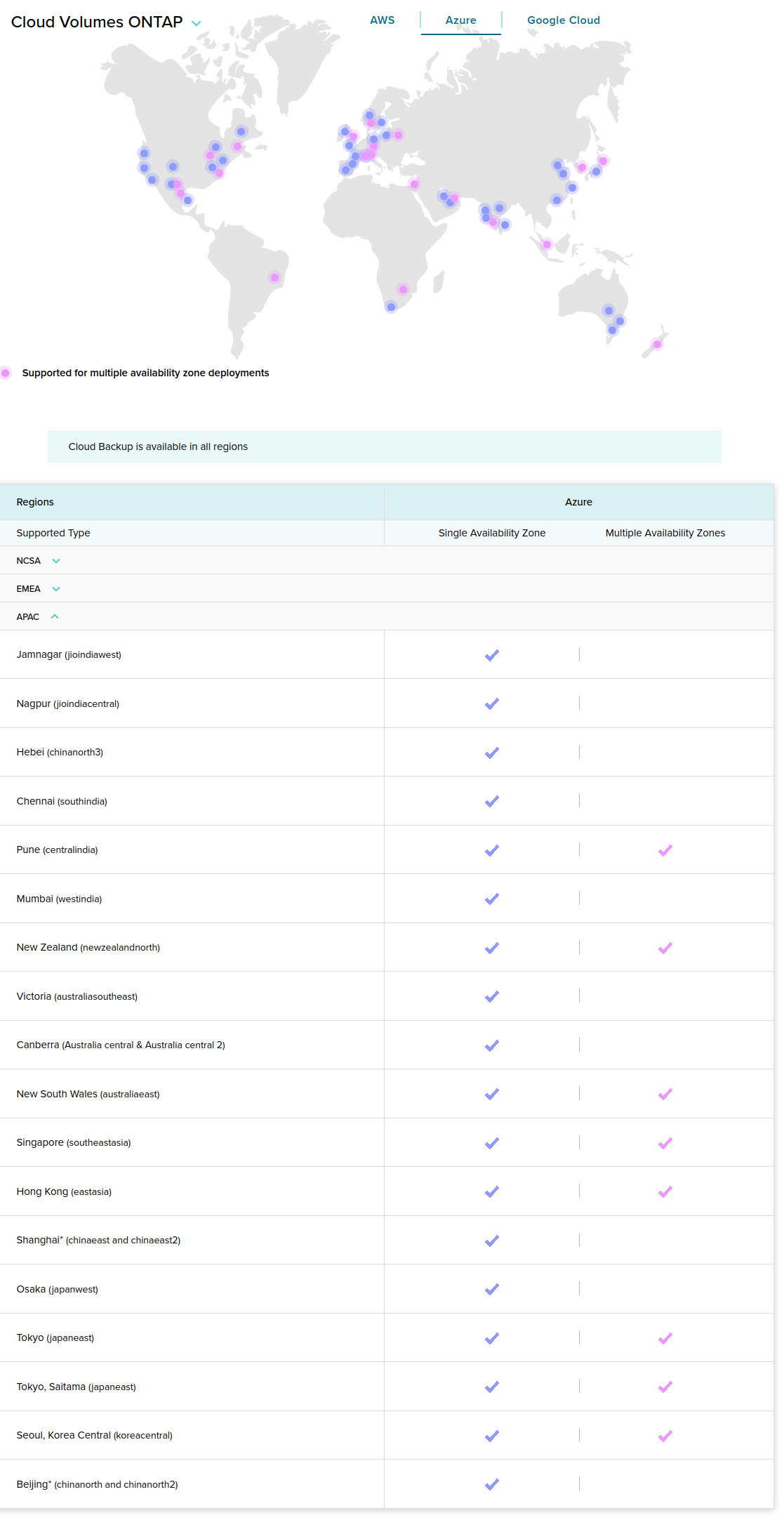Click Jamnagar single availability zone checkmark
Viewport: 784px width, 1520px height.
point(492,655)
